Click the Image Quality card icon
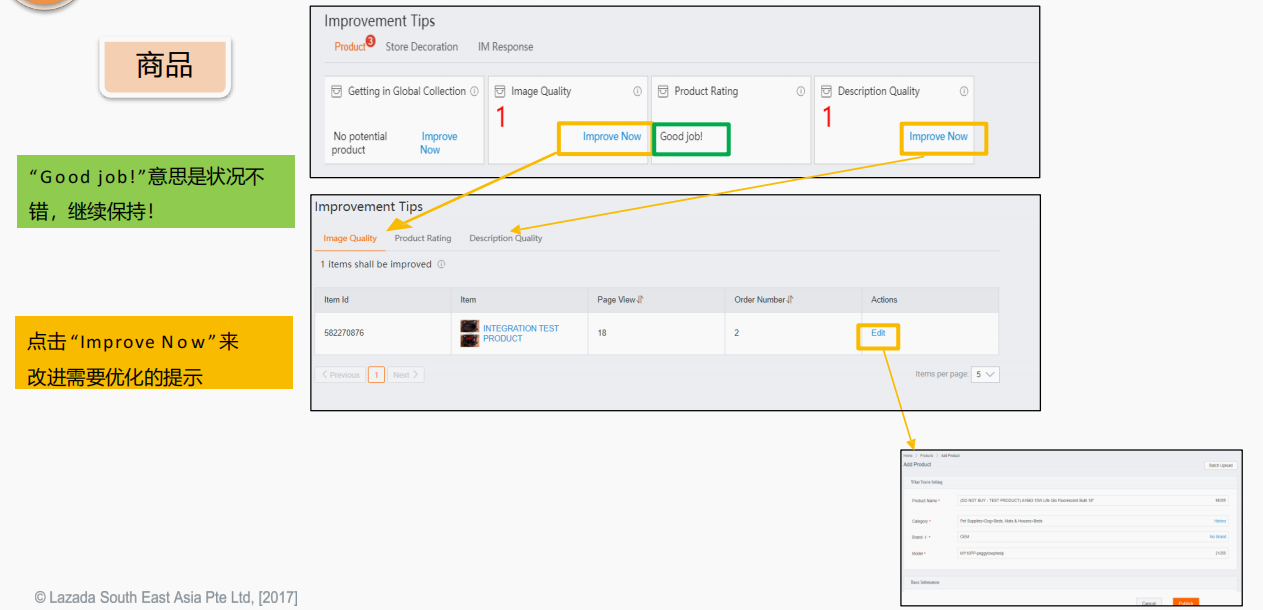Screen dimensions: 1263x610 pos(500,91)
